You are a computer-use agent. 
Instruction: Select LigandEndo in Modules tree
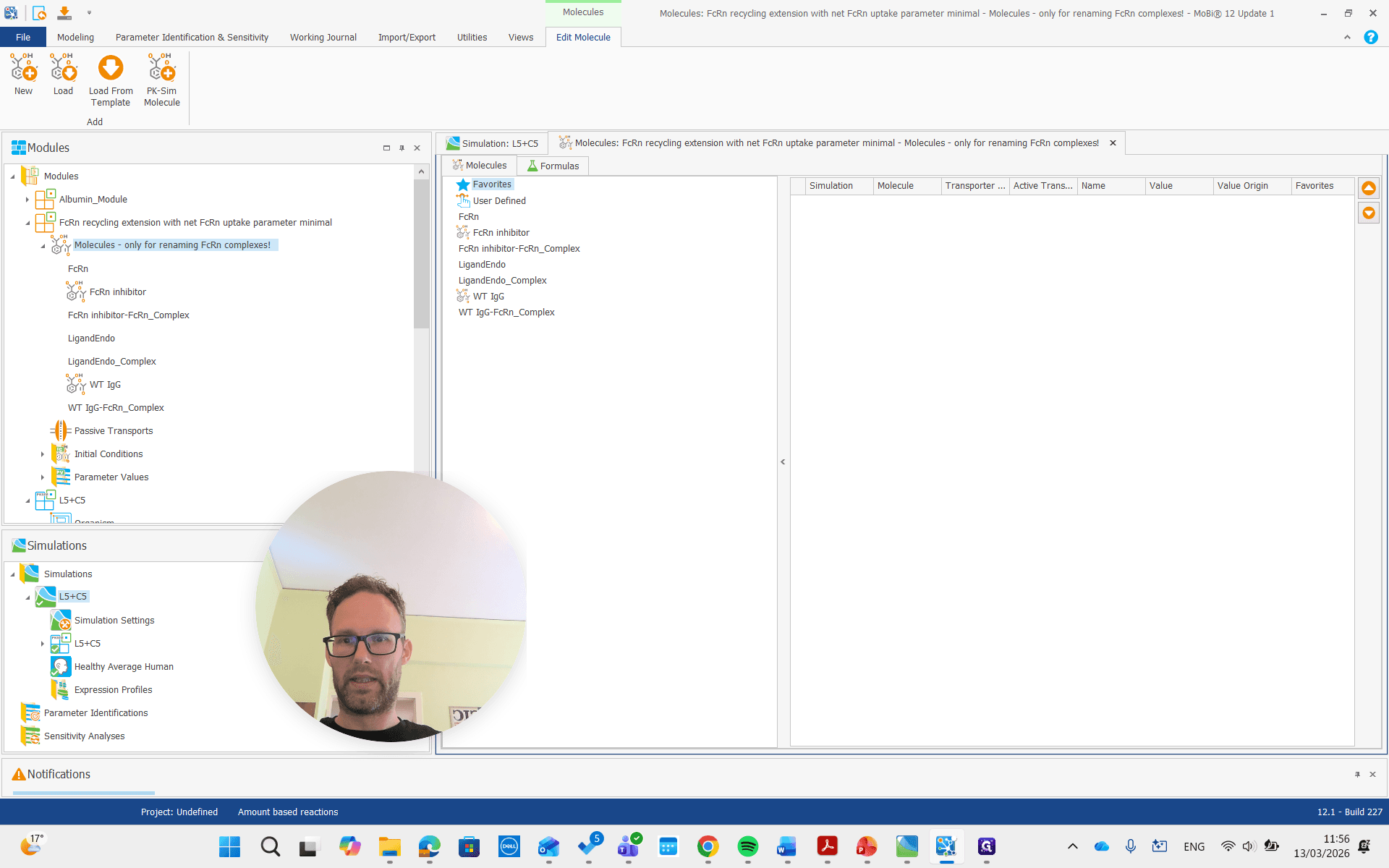[x=91, y=339]
